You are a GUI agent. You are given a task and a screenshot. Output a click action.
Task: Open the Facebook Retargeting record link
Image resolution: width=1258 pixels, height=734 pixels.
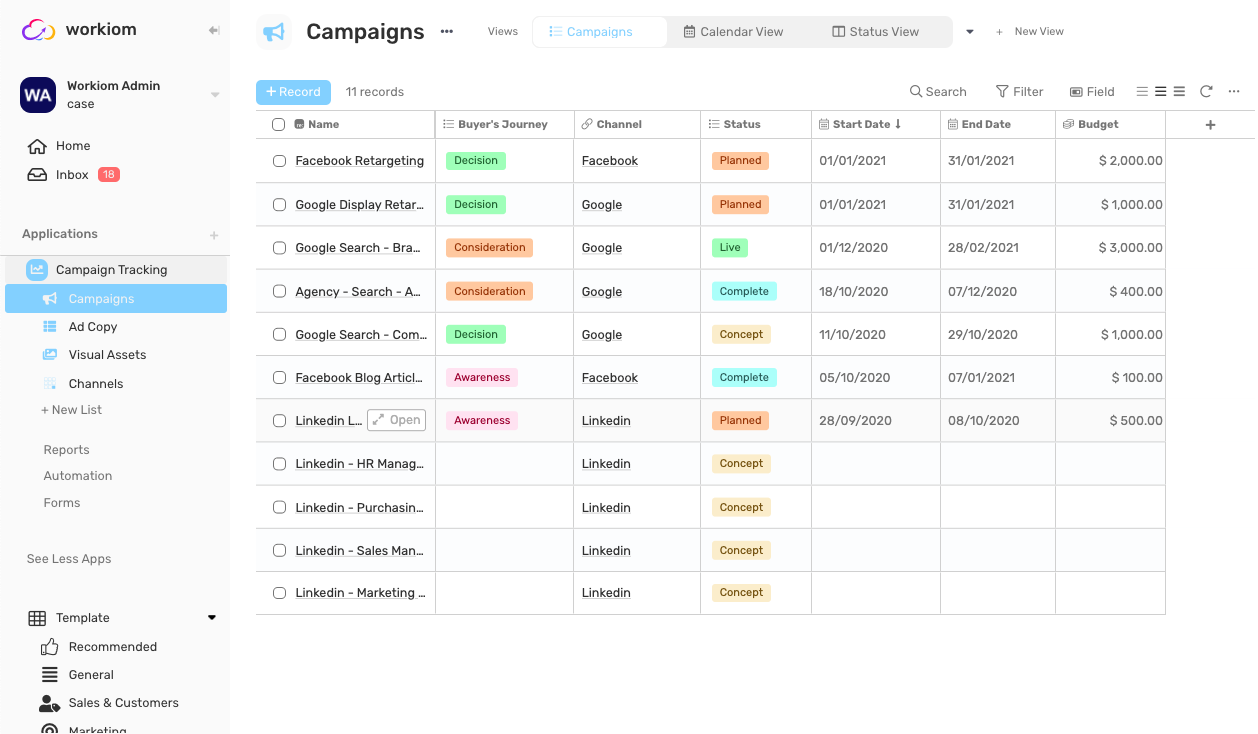pos(358,160)
